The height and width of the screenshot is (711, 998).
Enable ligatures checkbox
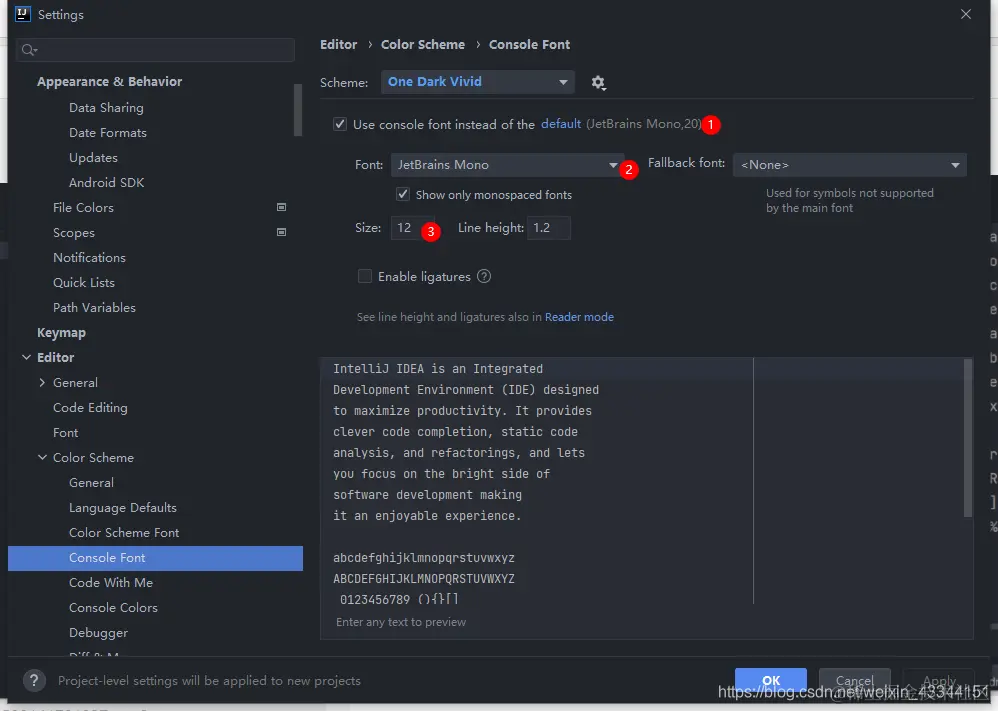[365, 276]
